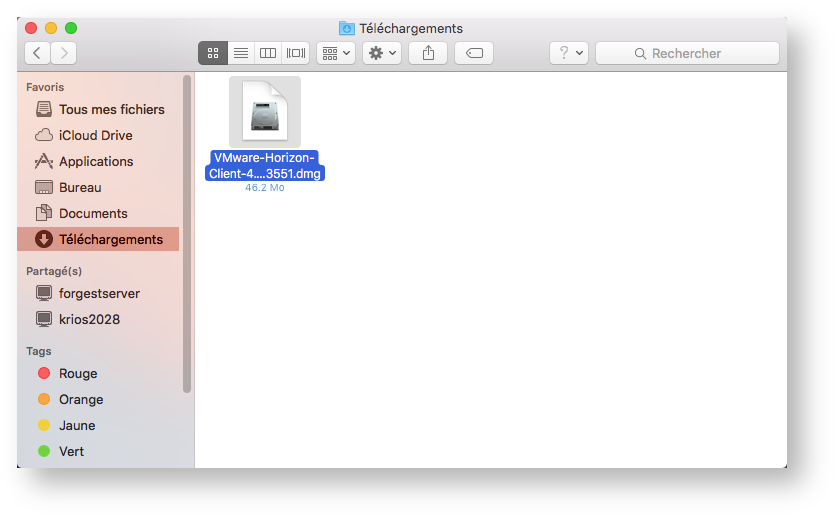
Task: Select the VMware Horizon dmg file icon
Action: pos(265,112)
